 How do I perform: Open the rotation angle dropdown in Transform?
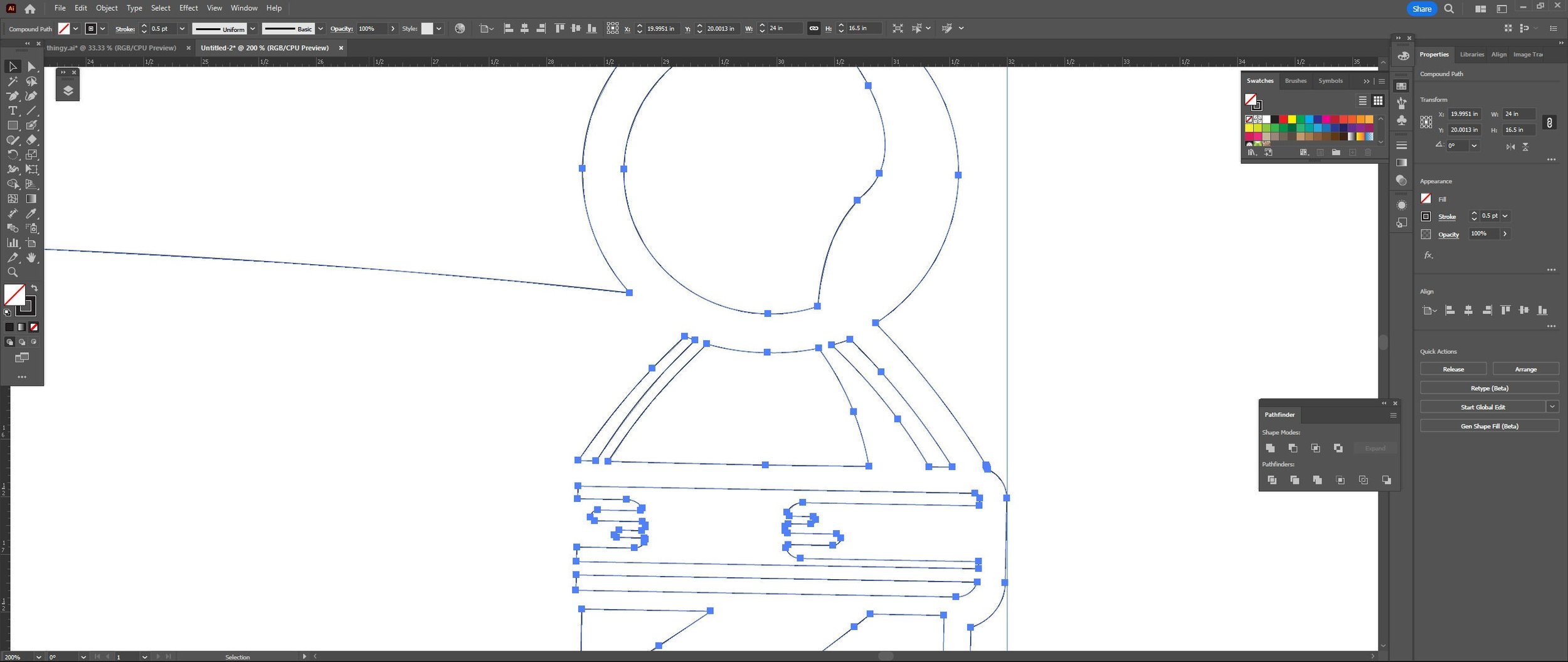(x=1474, y=146)
